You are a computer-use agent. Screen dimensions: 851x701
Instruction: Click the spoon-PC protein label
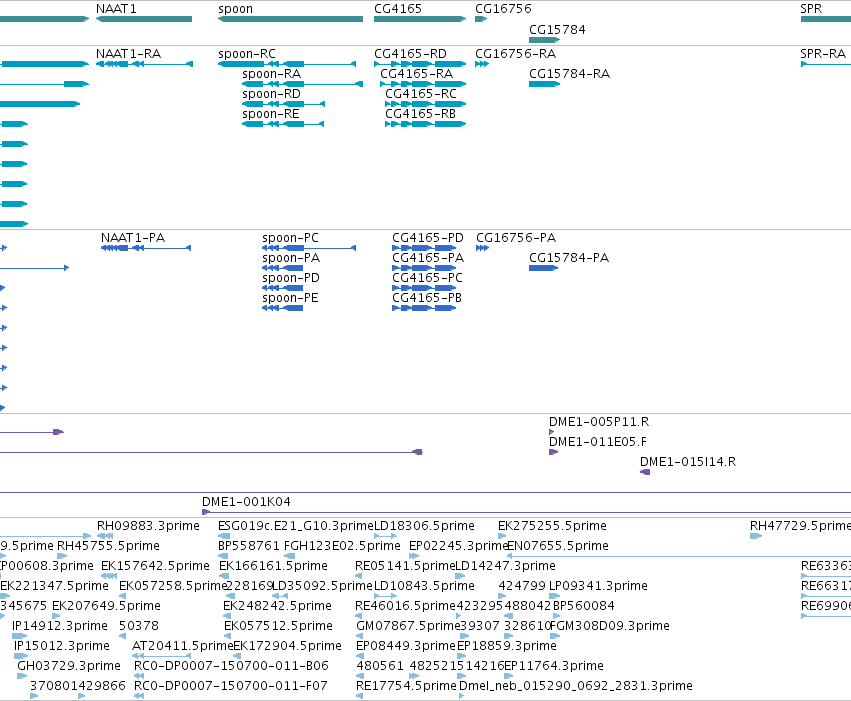(x=290, y=238)
